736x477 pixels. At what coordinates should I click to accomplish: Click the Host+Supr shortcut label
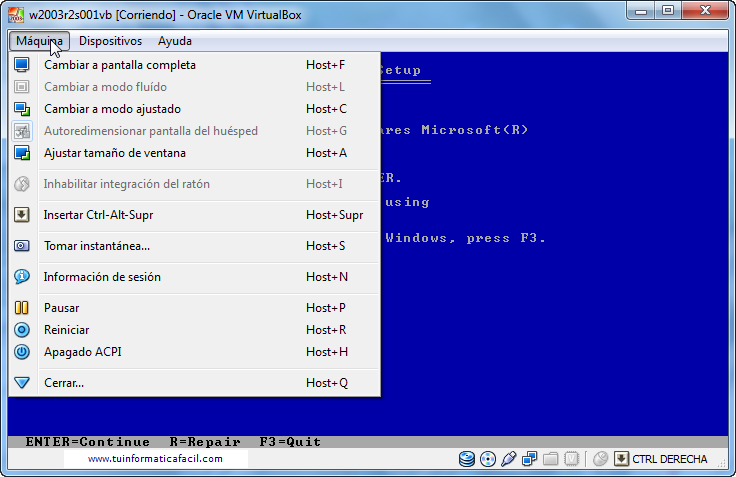tap(335, 215)
